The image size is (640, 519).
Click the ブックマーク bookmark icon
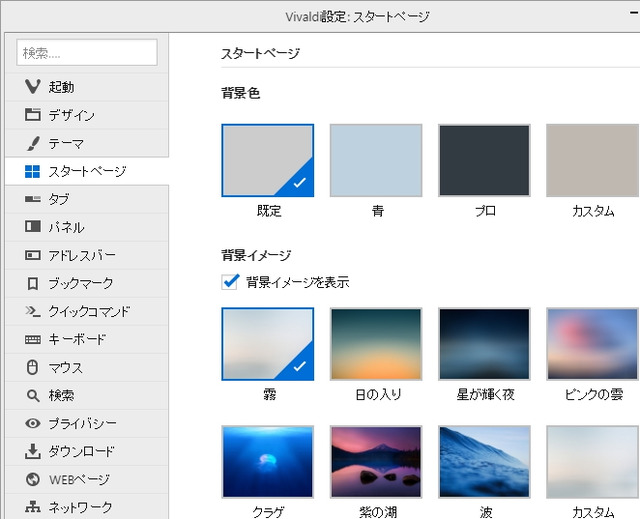click(33, 284)
